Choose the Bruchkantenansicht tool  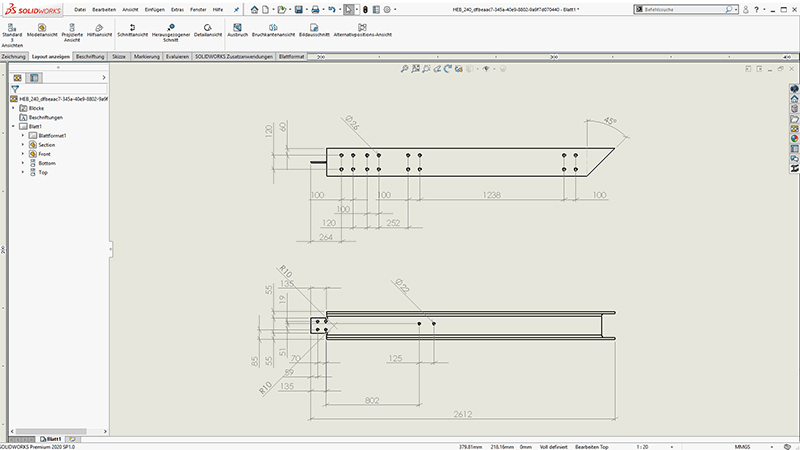click(x=273, y=25)
